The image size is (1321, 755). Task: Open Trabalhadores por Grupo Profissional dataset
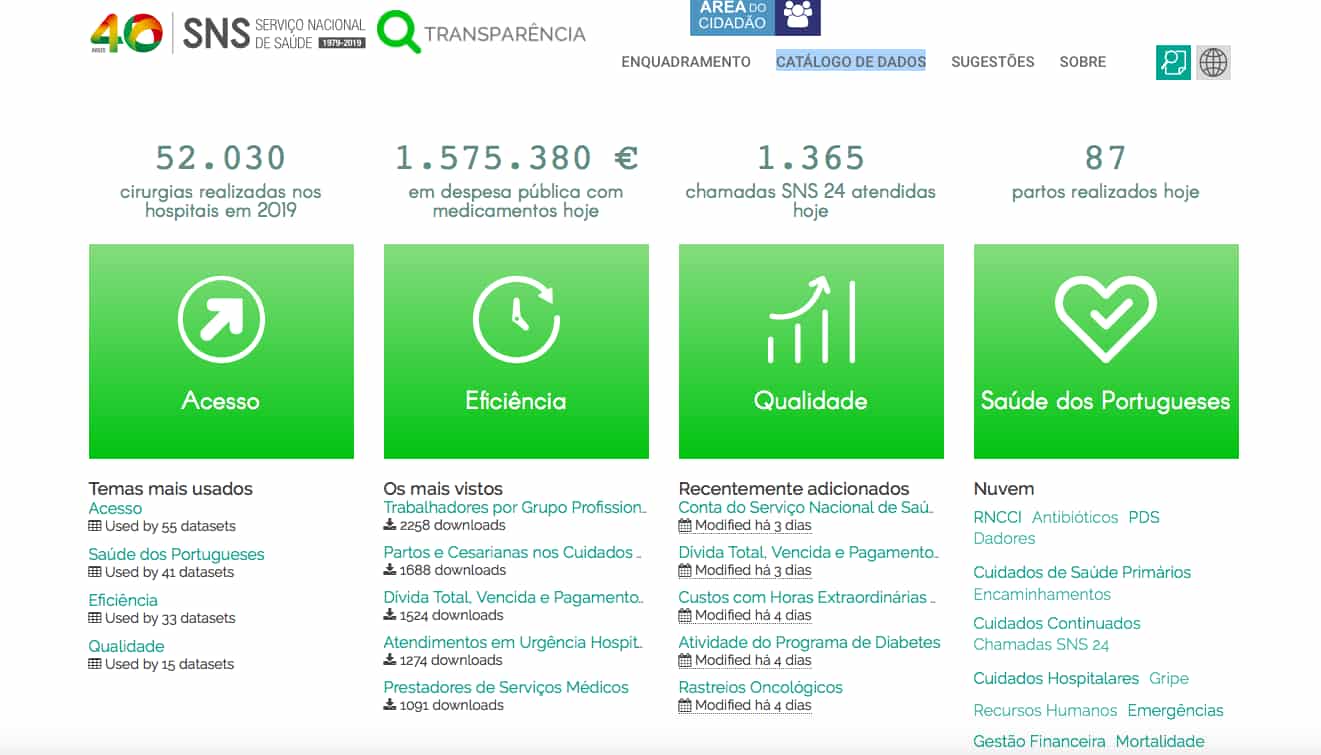[514, 507]
